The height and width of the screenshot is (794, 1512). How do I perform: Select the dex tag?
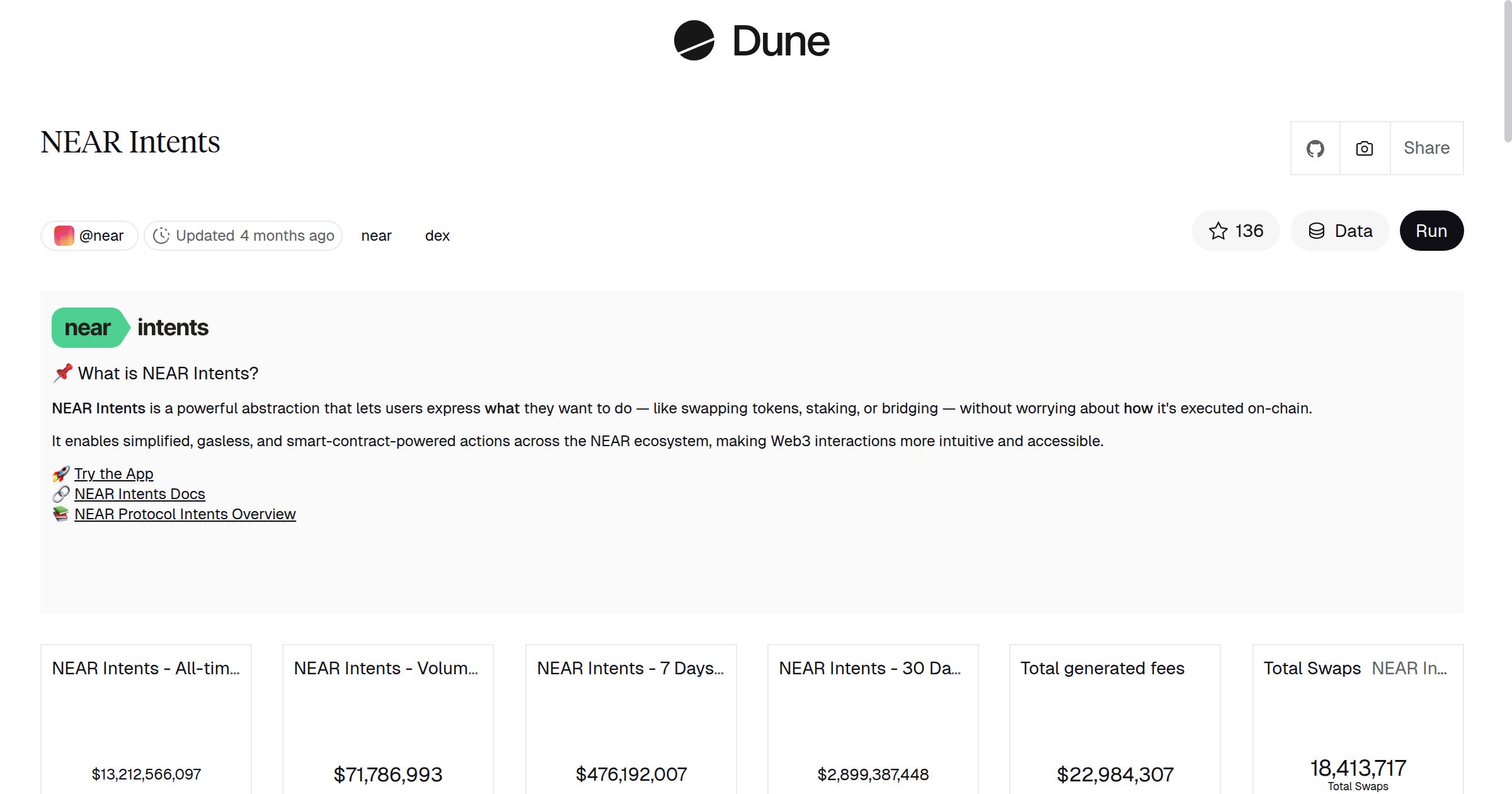437,236
